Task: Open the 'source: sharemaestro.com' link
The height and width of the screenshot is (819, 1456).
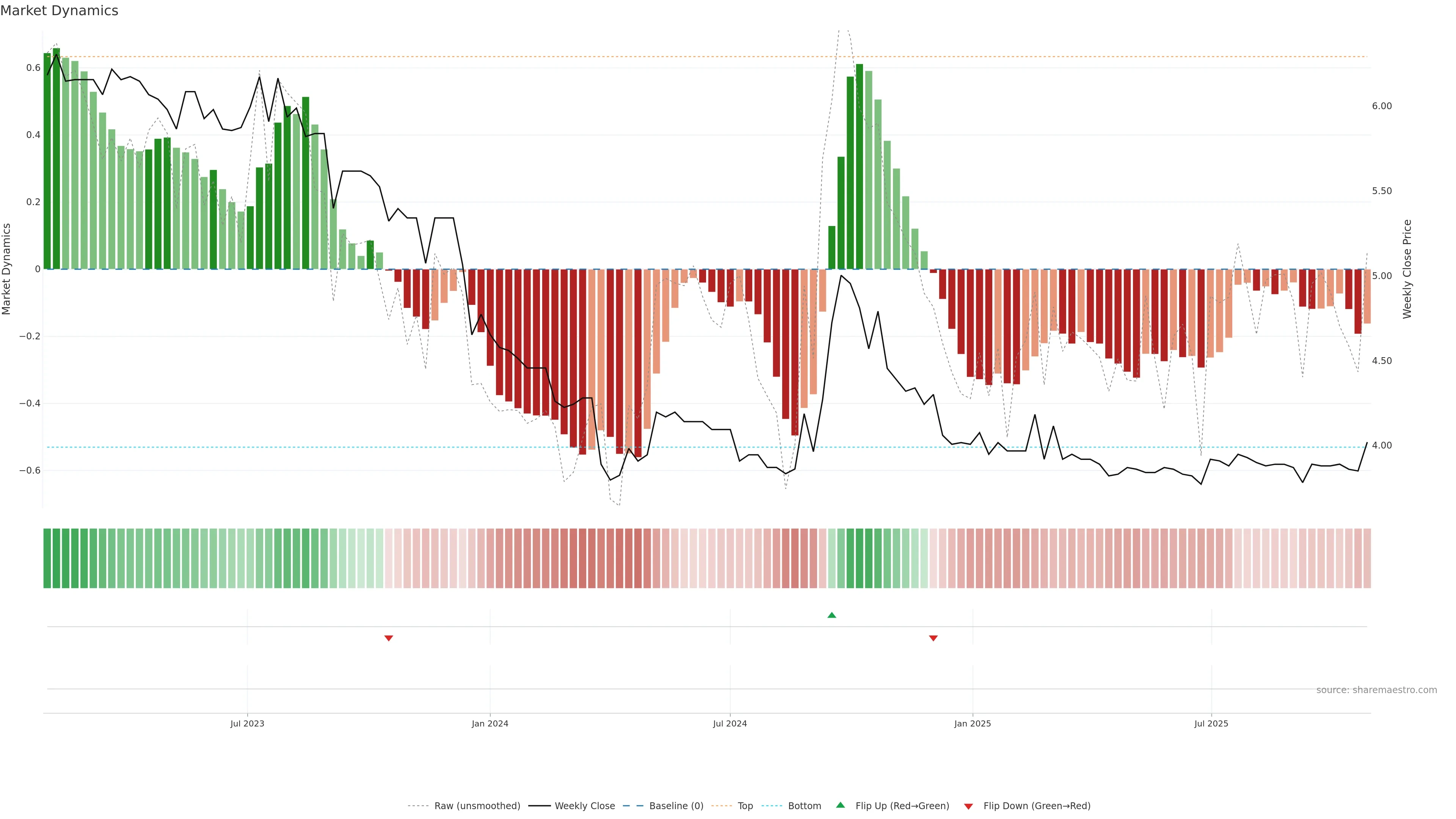Action: point(1376,690)
